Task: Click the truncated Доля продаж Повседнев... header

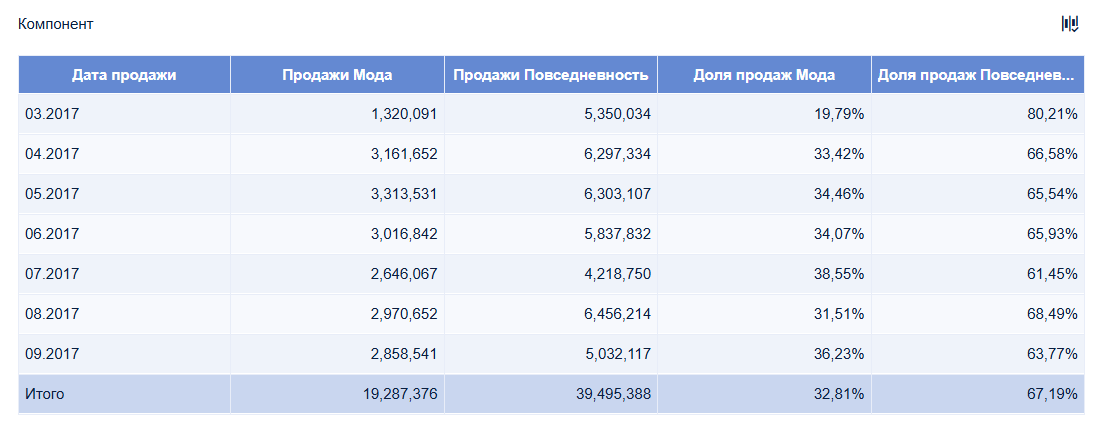Action: (x=976, y=75)
